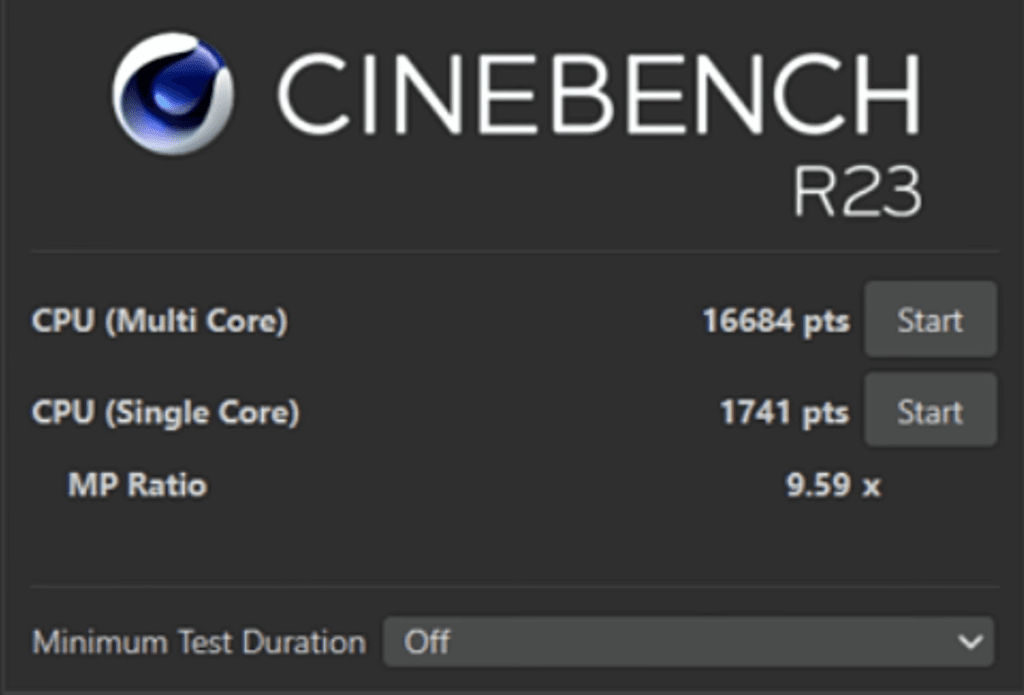Click the separator line above Minimum Test Duration
This screenshot has width=1024, height=695.
[512, 586]
